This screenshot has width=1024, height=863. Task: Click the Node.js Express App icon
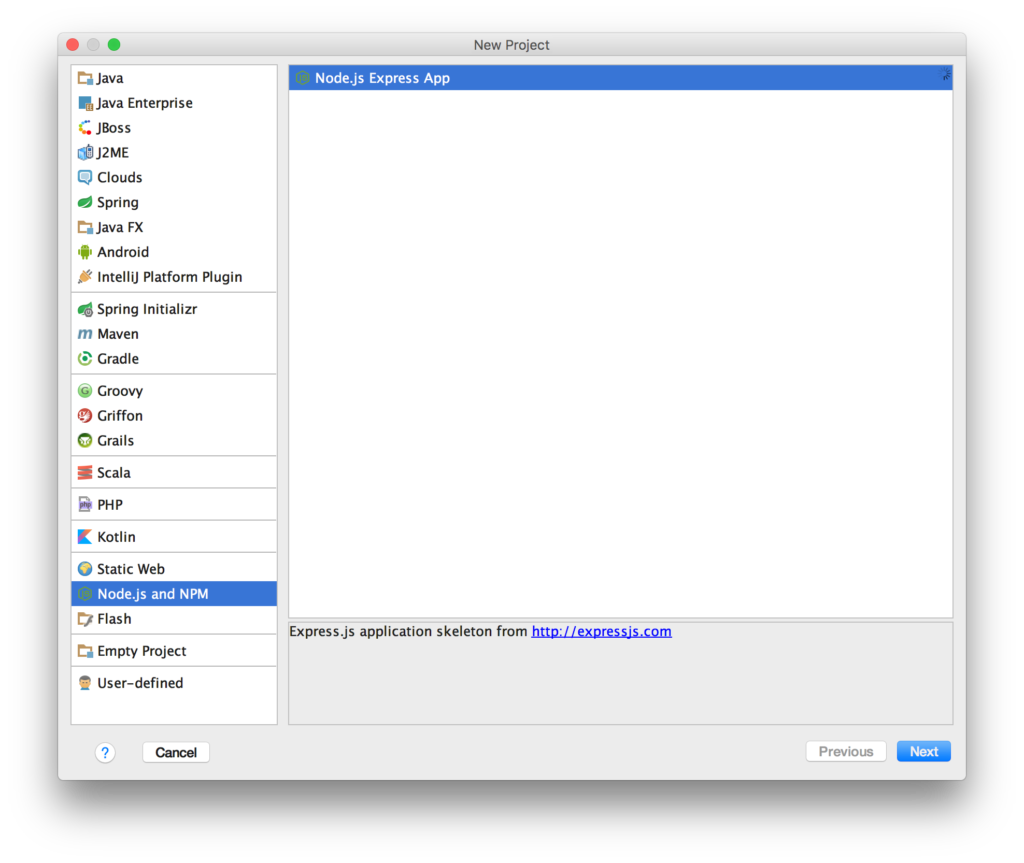(x=302, y=78)
